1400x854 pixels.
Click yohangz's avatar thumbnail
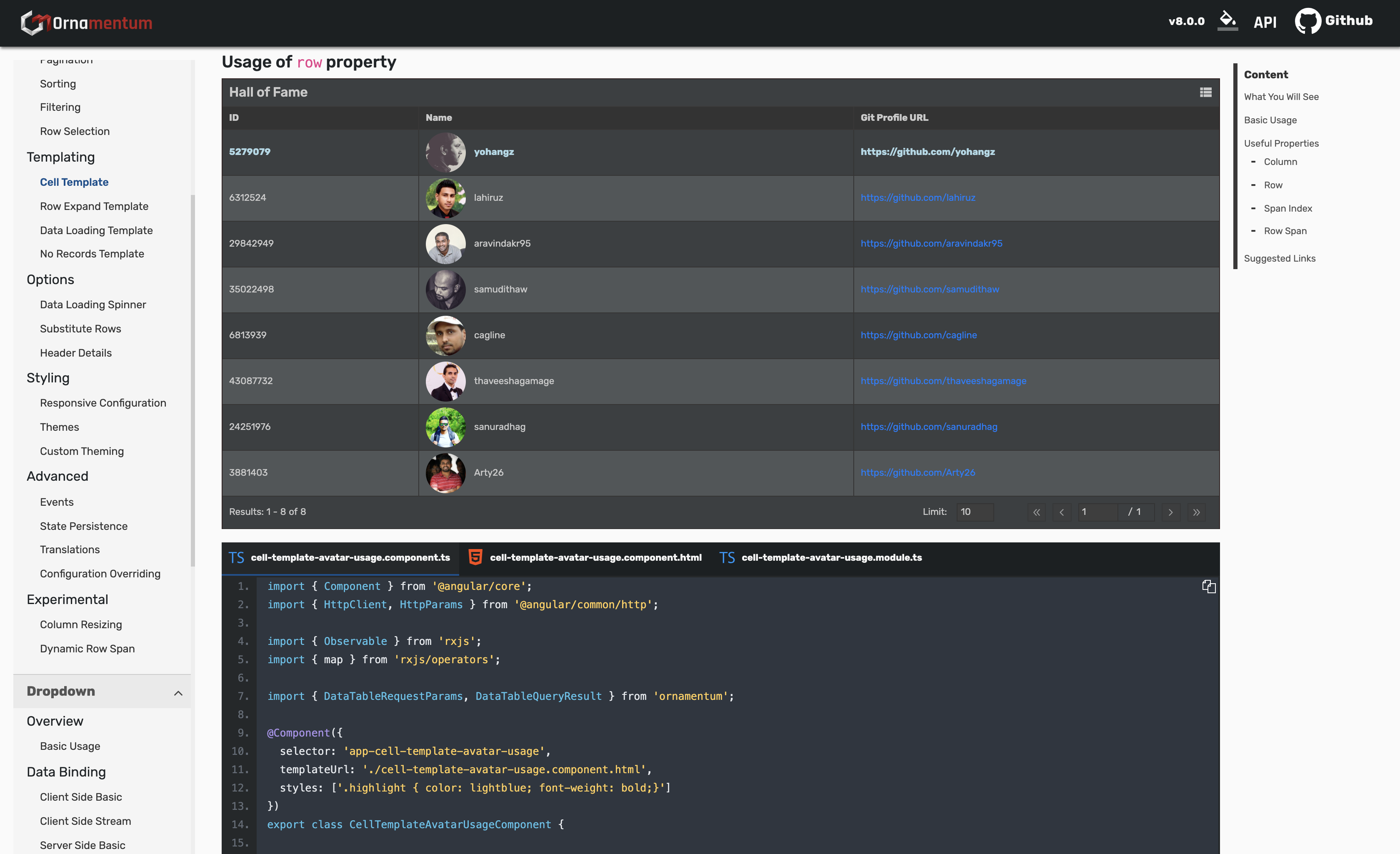(x=445, y=152)
